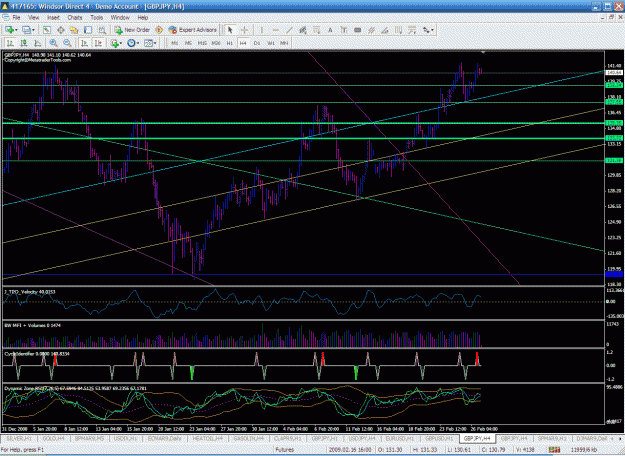Viewport: 625px width, 456px height.
Task: Switch to line chart display
Action: pos(38,43)
